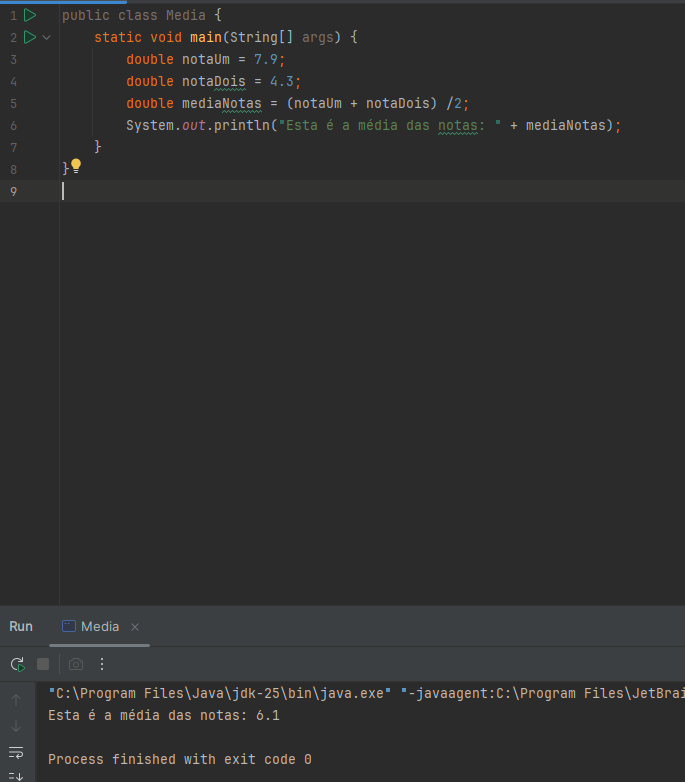685x782 pixels.
Task: Click the up arrow in console sidebar
Action: click(x=16, y=700)
